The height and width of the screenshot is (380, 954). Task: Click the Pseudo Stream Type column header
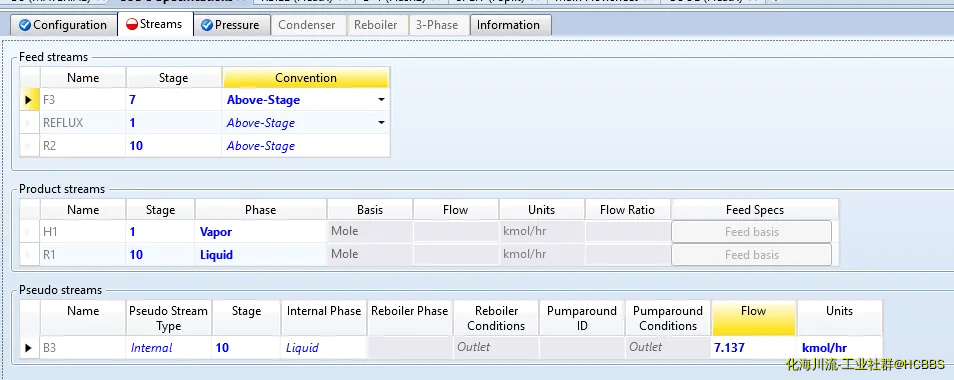pos(169,317)
